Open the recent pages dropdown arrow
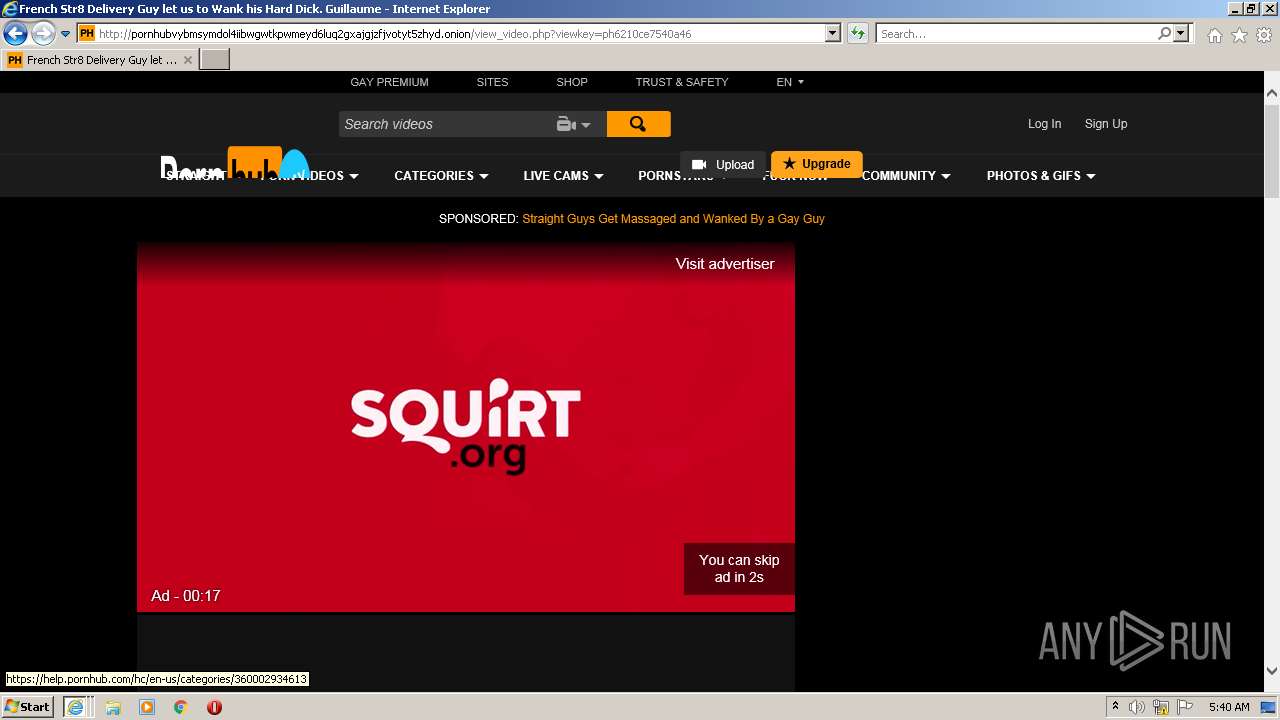The image size is (1280, 720). 65,34
